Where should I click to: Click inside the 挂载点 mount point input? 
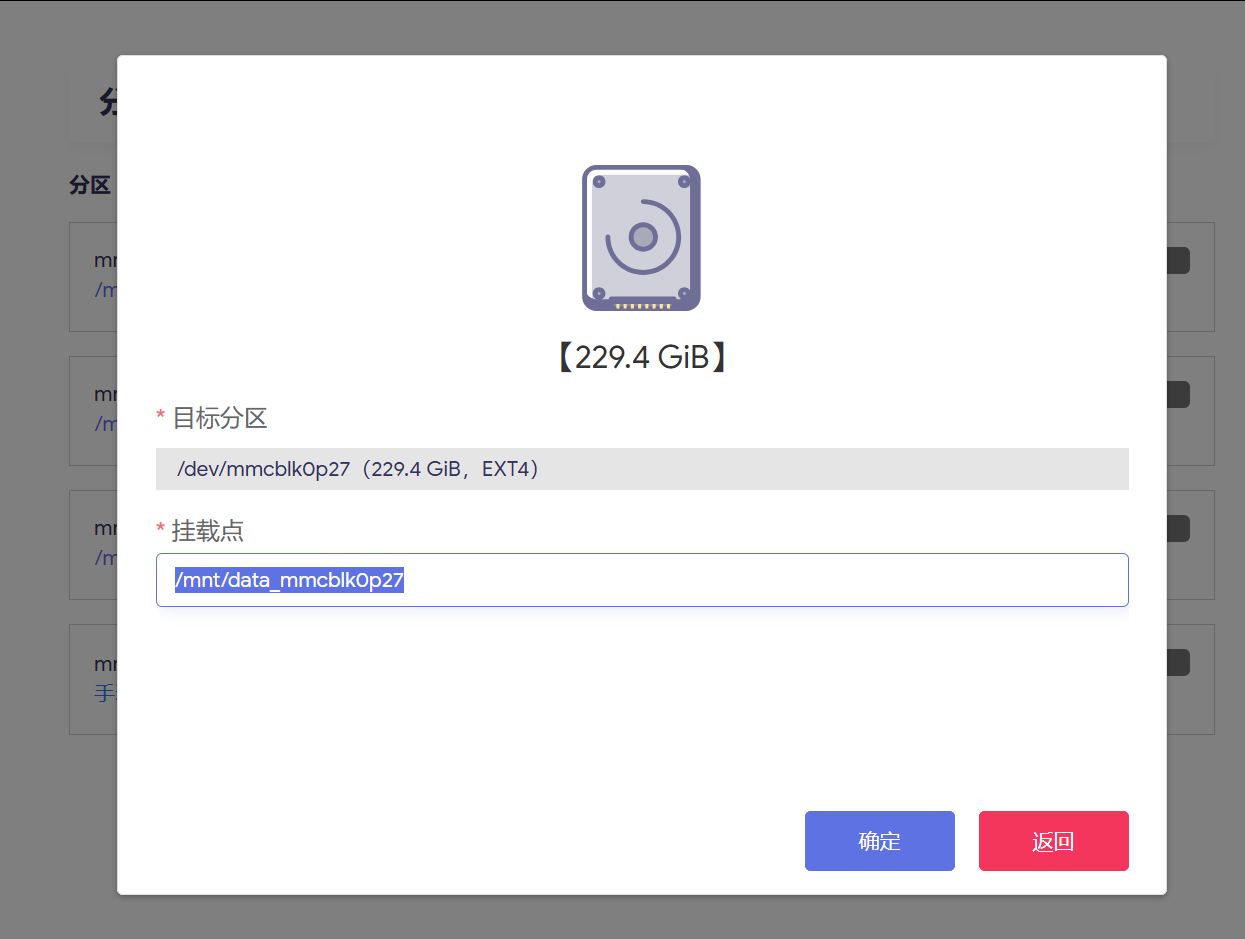[760, 580]
